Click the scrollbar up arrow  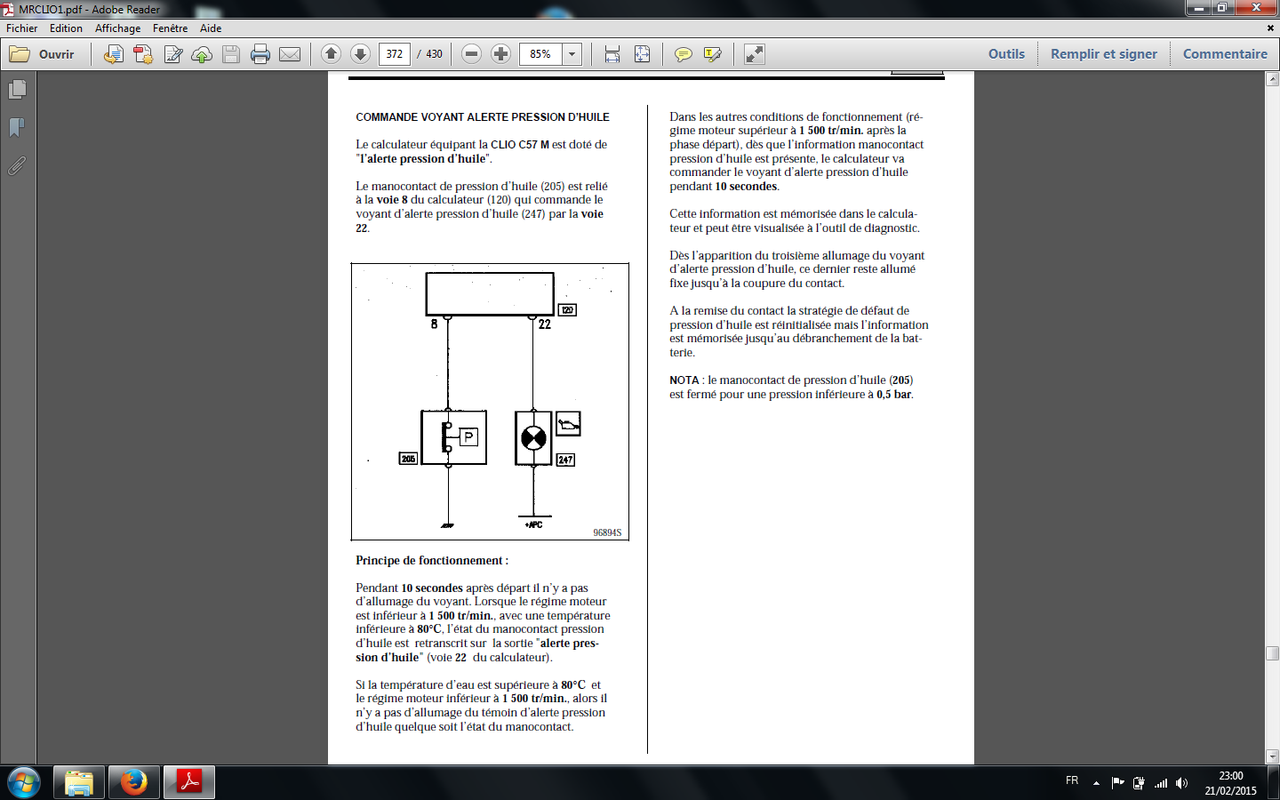click(1272, 80)
